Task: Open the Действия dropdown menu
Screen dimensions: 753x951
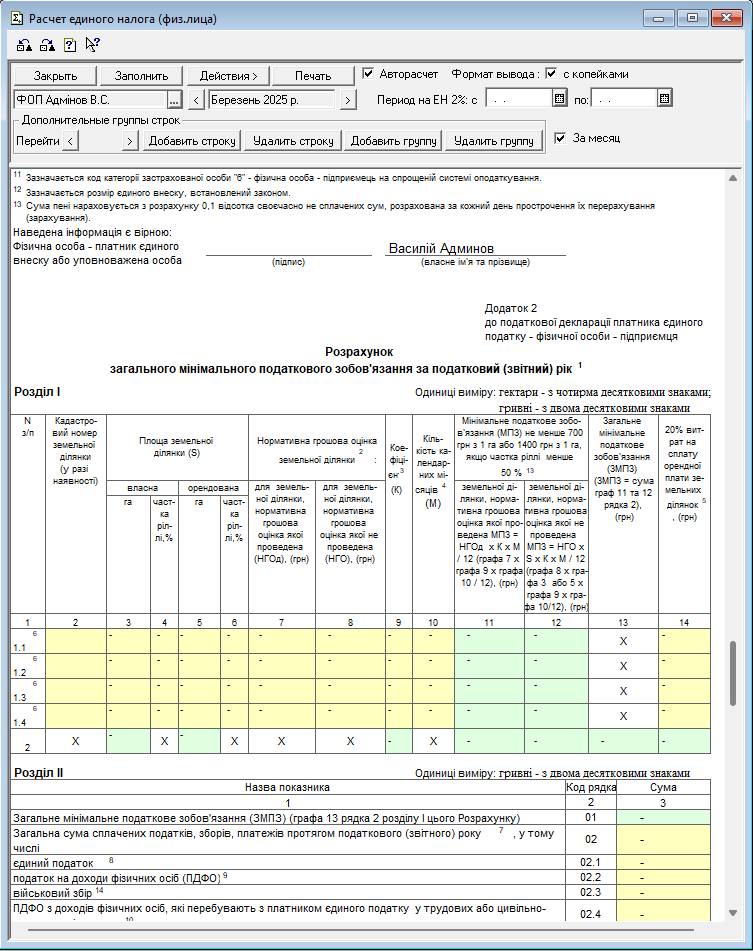Action: (229, 76)
